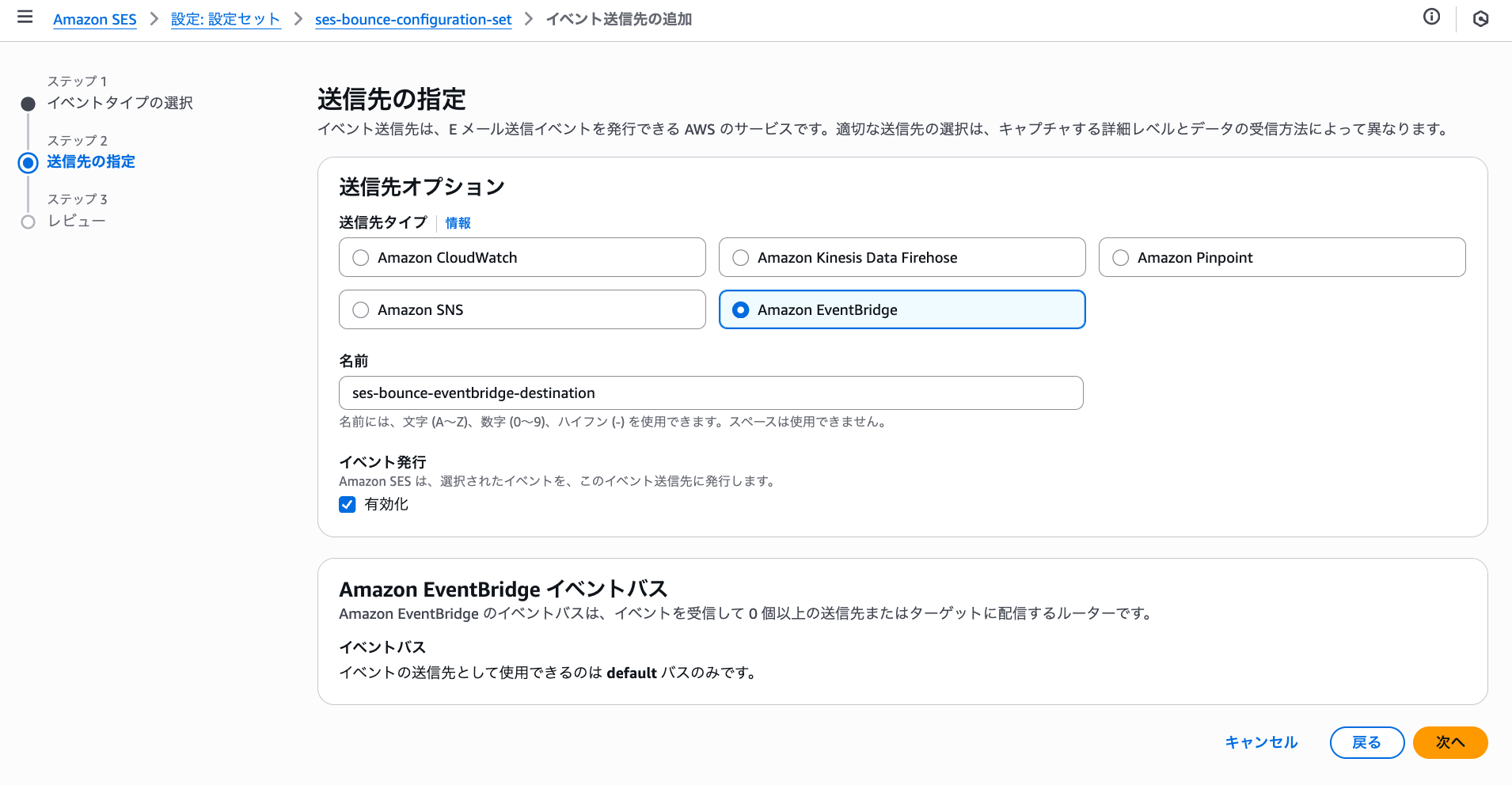Click the default bus description text
The width and height of the screenshot is (1512, 785).
(550, 673)
